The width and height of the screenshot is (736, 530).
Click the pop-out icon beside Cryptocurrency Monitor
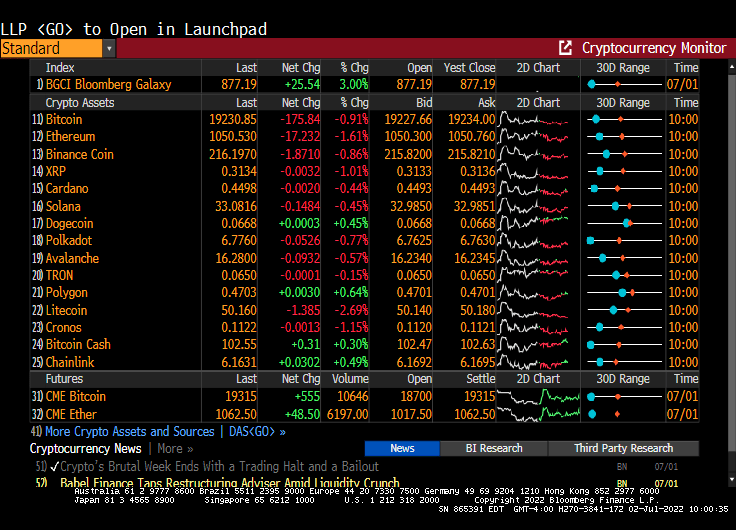[x=566, y=48]
